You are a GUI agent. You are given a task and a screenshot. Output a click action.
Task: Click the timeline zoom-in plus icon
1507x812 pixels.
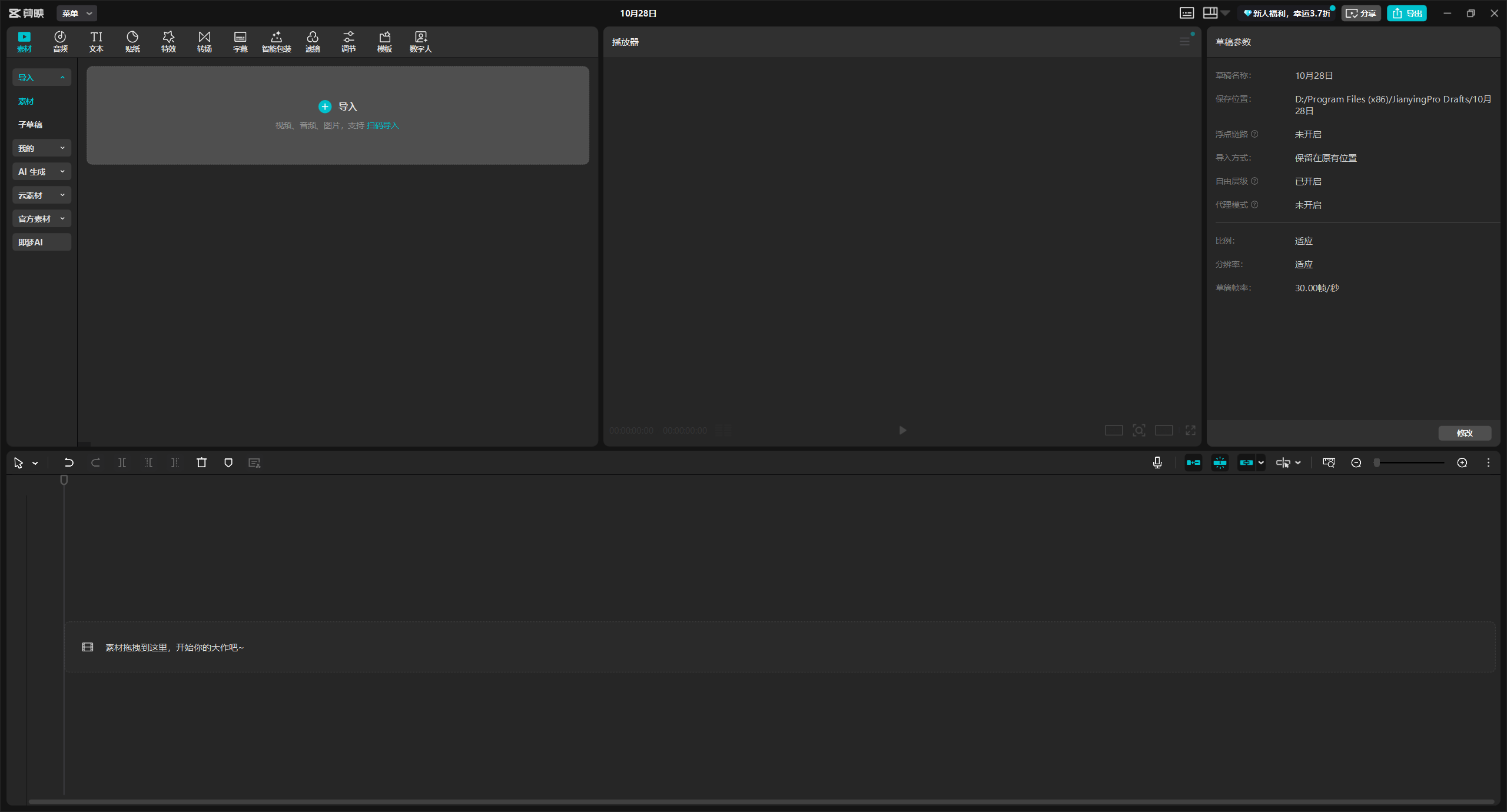click(1462, 463)
